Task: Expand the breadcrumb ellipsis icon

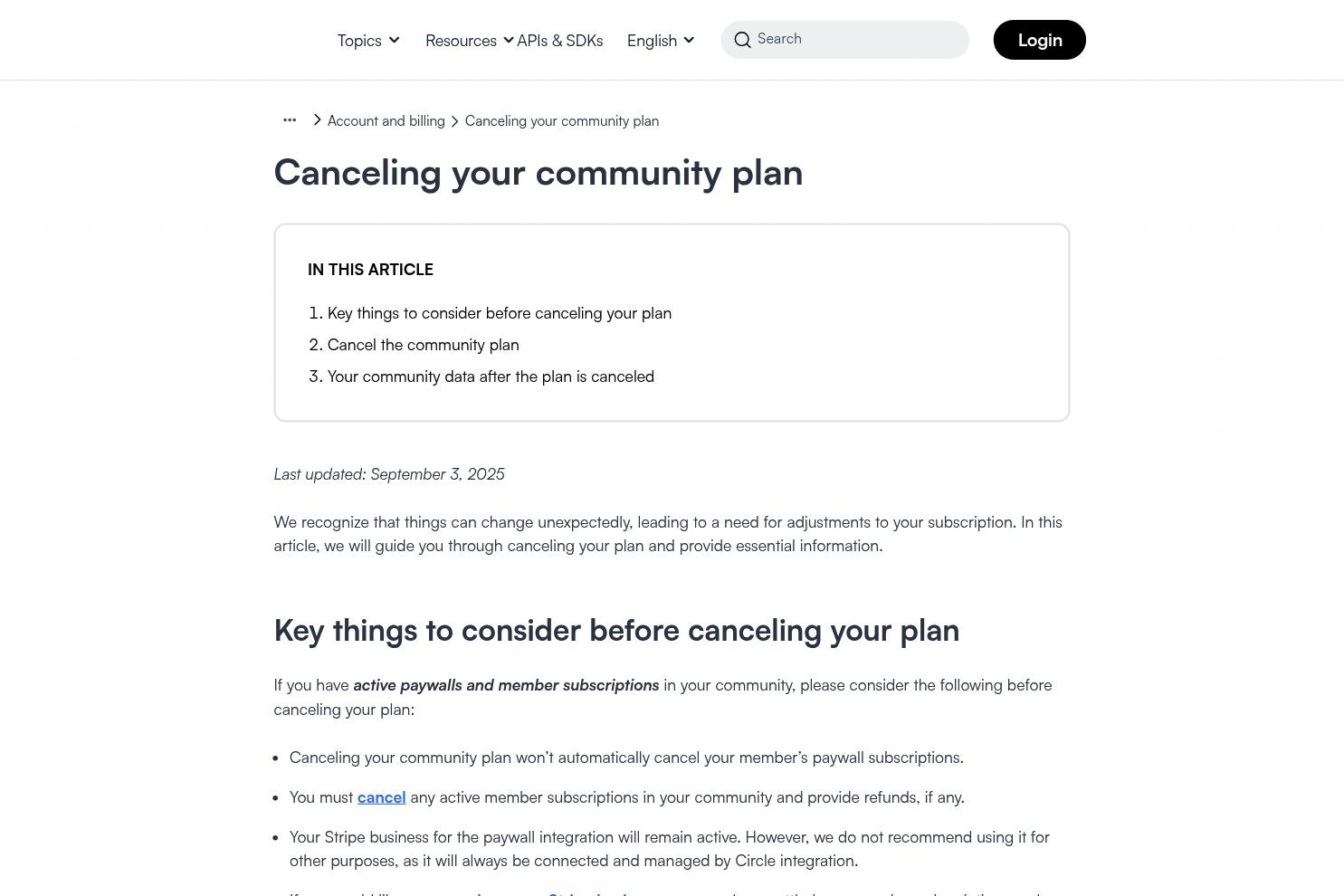Action: coord(290,119)
